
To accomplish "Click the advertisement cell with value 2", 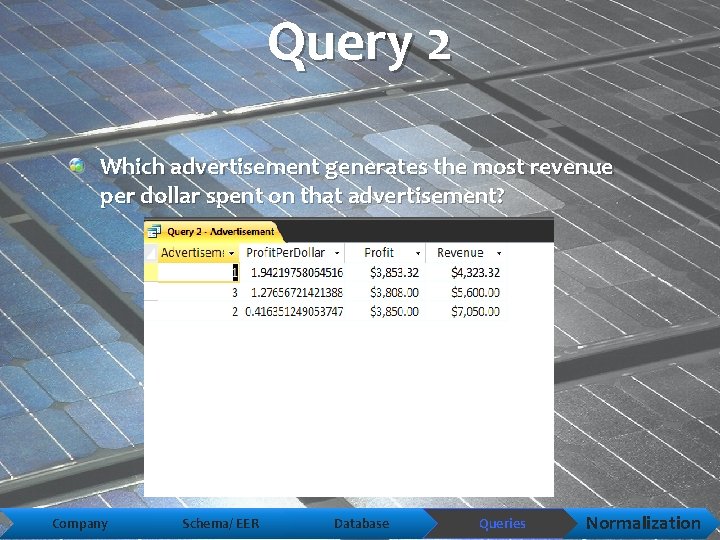I will pos(198,312).
